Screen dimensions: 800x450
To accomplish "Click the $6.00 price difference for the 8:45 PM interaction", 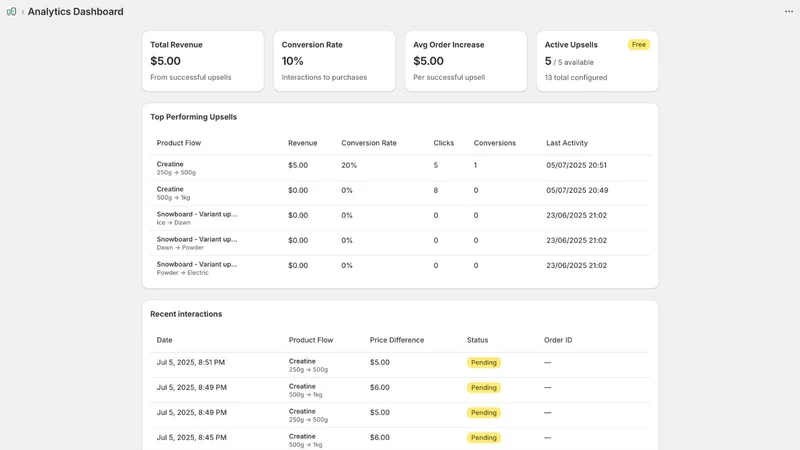I will tap(380, 437).
